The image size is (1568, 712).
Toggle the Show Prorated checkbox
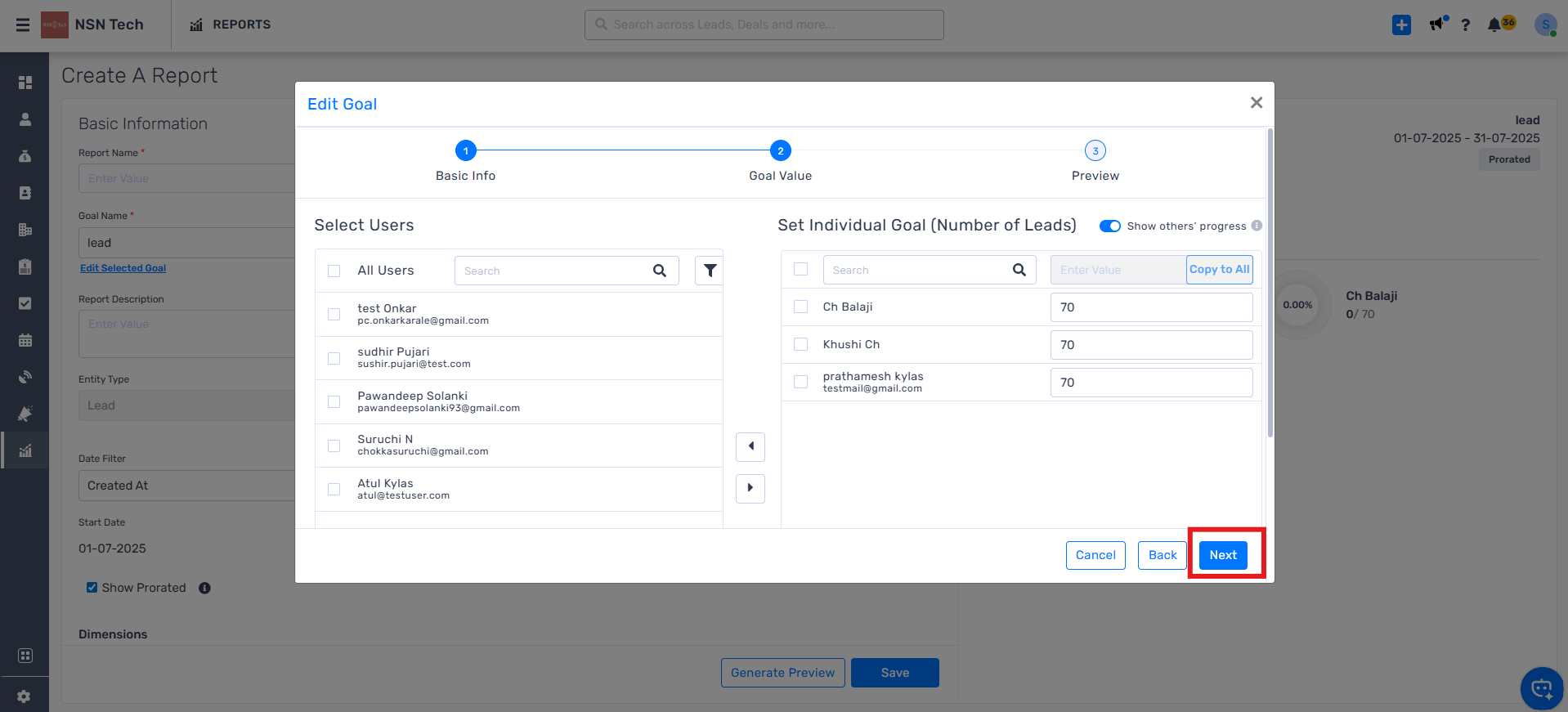tap(92, 587)
